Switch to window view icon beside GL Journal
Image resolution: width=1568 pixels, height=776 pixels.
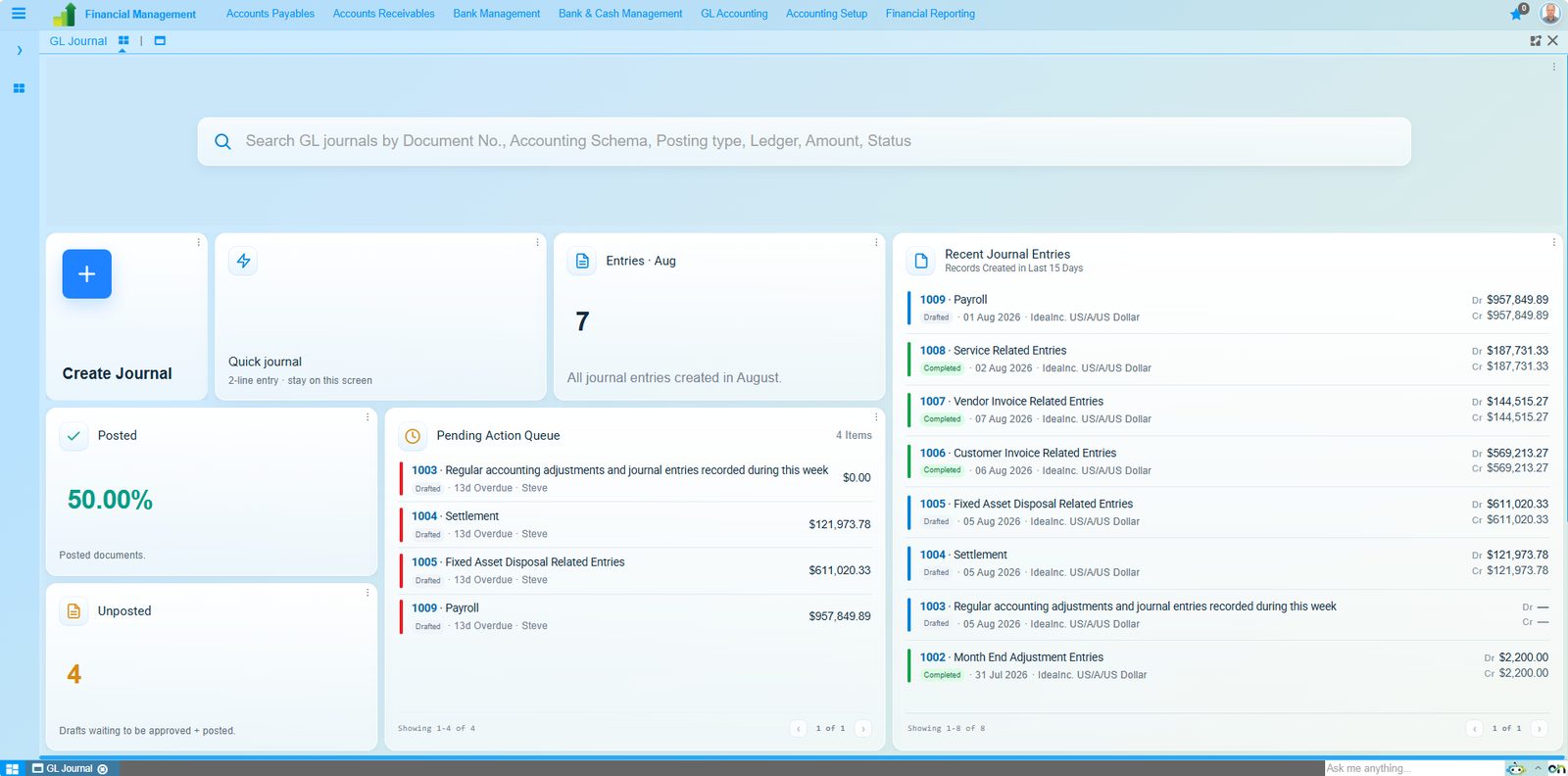pyautogui.click(x=160, y=41)
